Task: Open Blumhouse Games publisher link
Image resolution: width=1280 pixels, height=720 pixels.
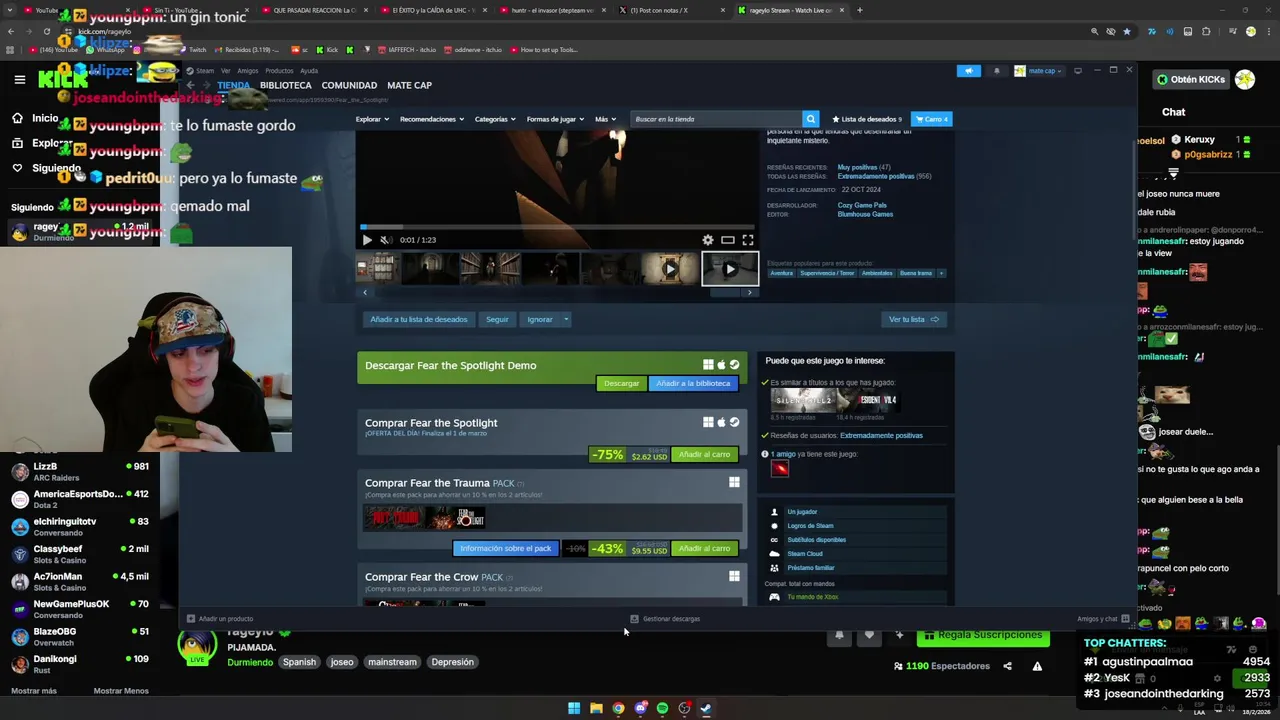Action: tap(865, 214)
